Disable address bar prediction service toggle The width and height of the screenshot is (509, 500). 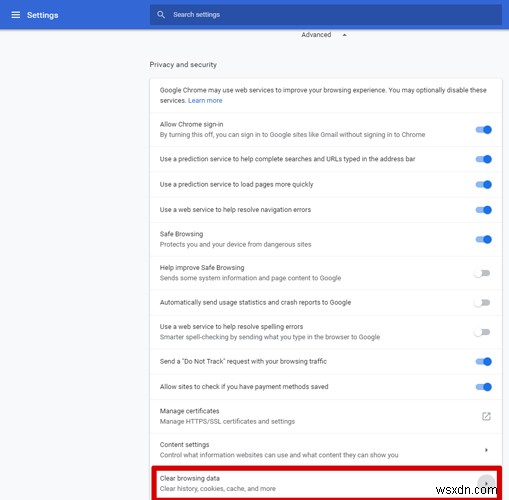[483, 159]
